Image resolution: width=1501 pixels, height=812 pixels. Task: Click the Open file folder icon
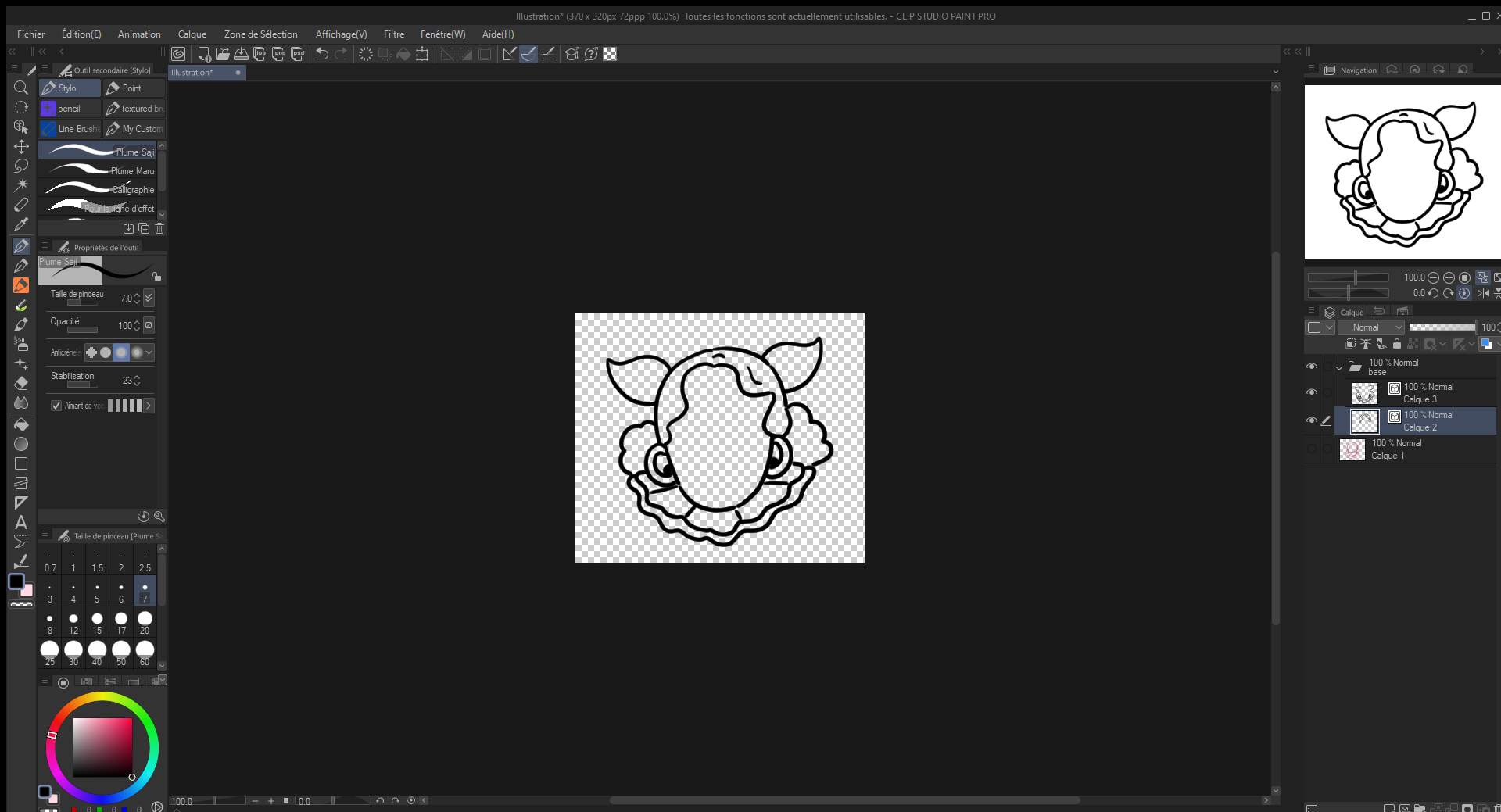[223, 54]
